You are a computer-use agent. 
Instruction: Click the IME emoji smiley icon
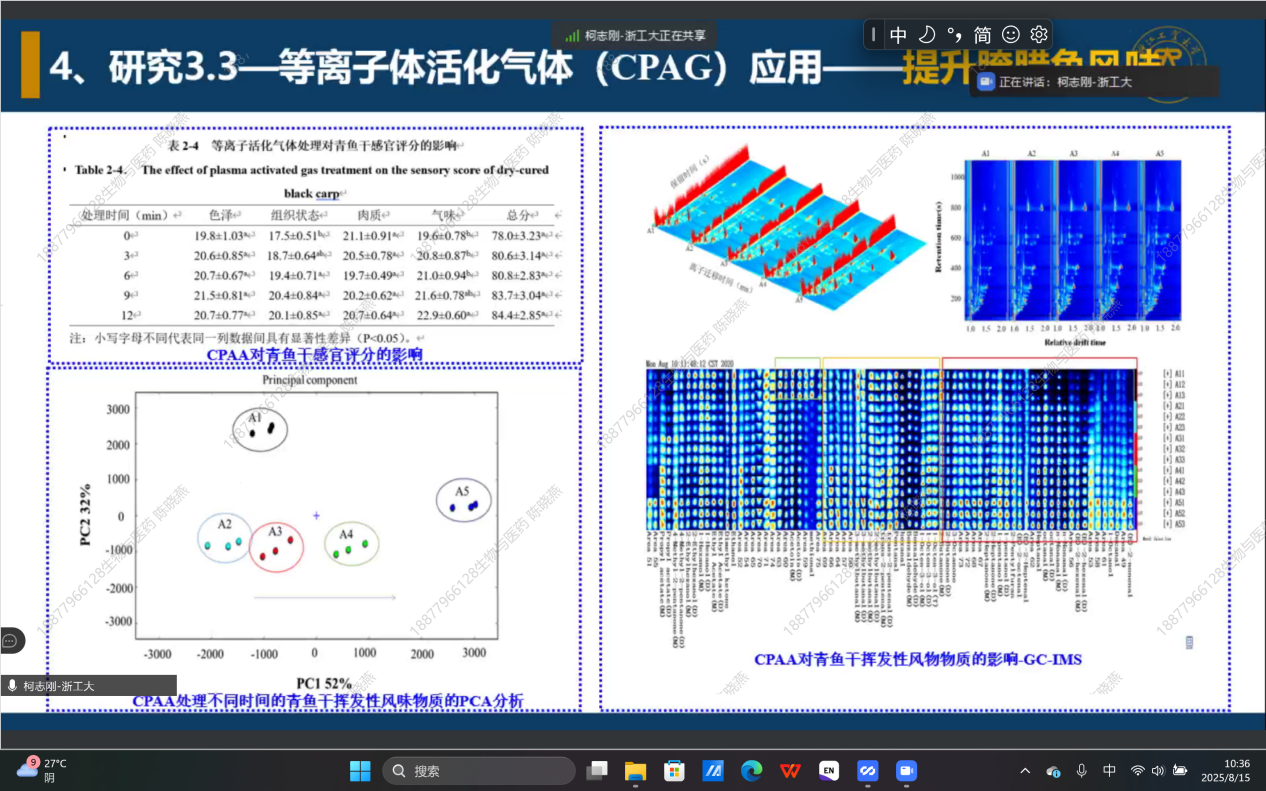(1011, 34)
